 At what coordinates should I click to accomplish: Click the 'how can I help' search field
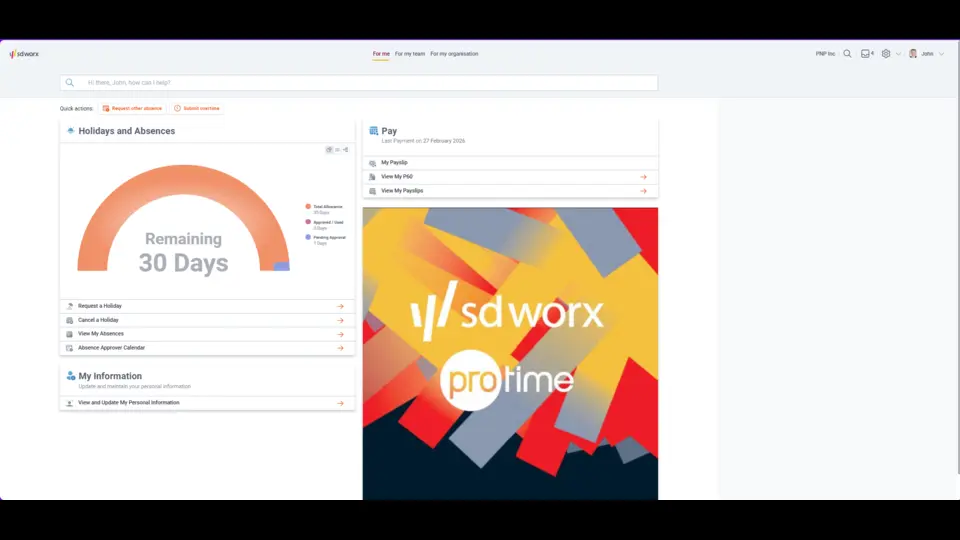360,83
